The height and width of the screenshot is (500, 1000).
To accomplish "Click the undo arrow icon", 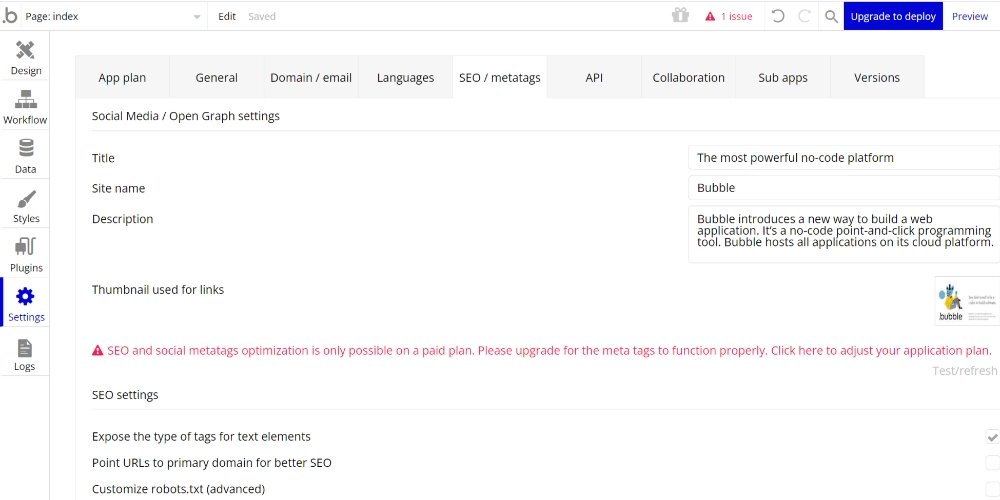I will [778, 16].
